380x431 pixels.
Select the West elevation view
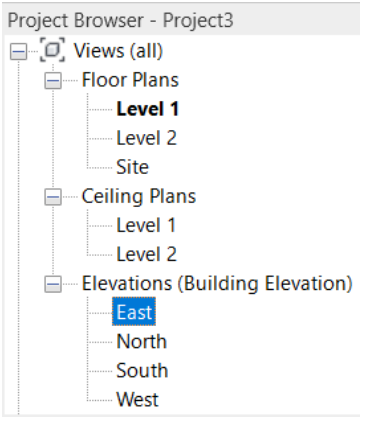click(x=137, y=400)
